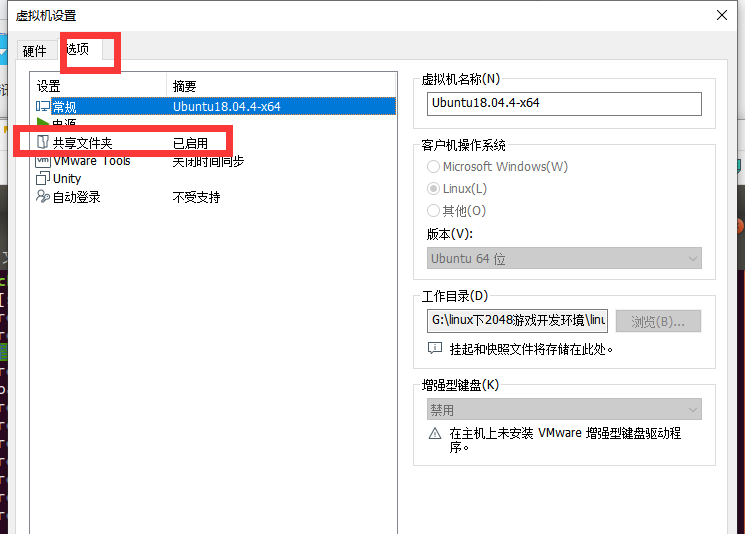
Task: Select the VMware Tools row
Action: (215, 161)
